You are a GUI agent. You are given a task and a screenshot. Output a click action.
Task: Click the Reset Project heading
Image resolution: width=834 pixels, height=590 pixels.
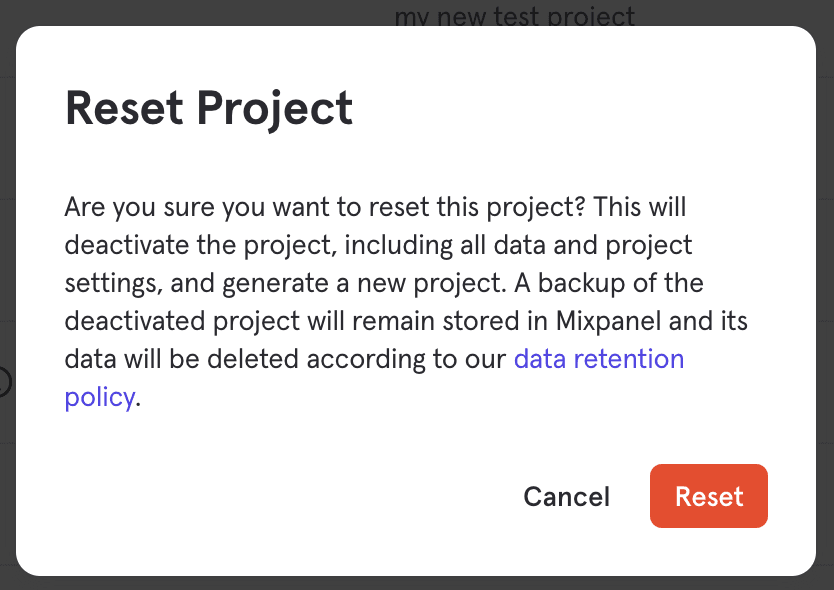[x=208, y=108]
